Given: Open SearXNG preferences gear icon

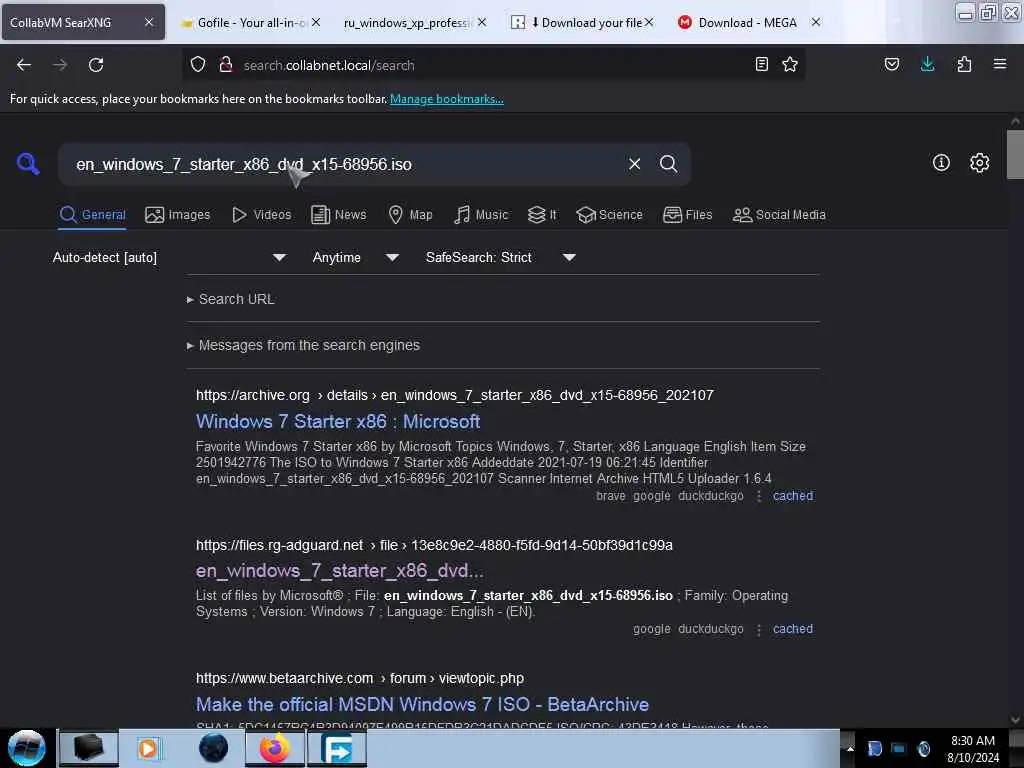Looking at the screenshot, I should (979, 163).
